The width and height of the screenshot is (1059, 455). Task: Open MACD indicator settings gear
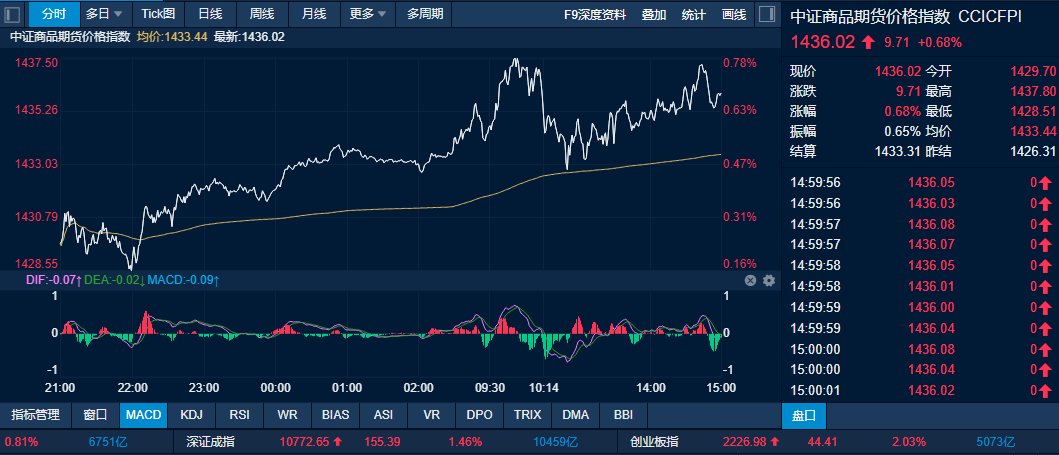click(769, 281)
